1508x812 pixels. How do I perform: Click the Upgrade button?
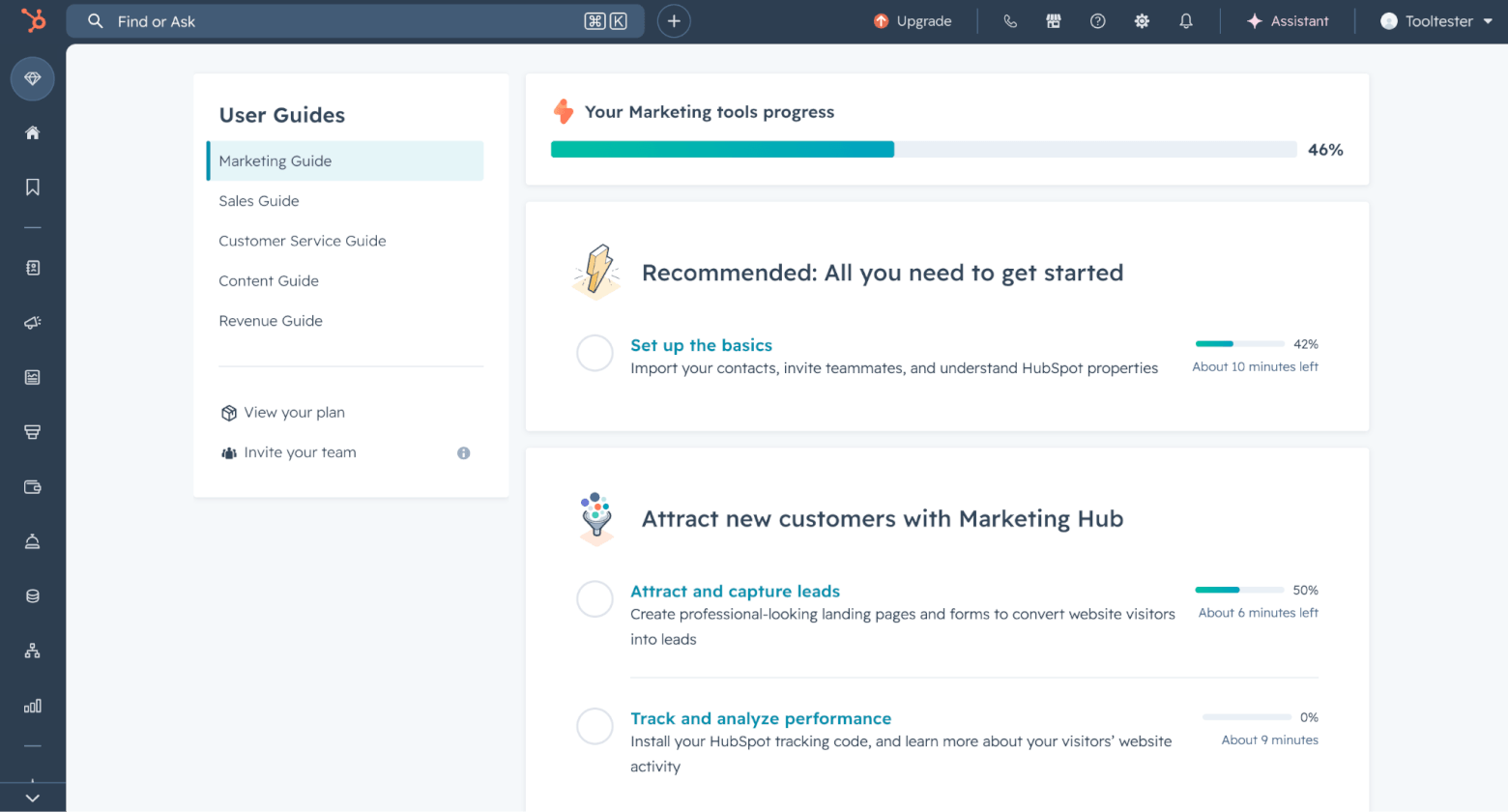tap(913, 21)
